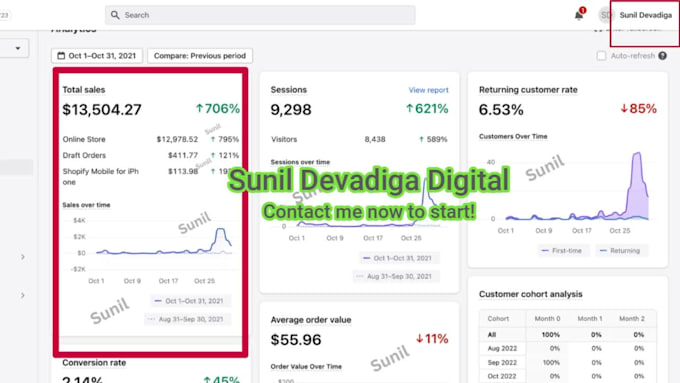
Task: Click Customer cohort analysis title
Action: pos(531,294)
